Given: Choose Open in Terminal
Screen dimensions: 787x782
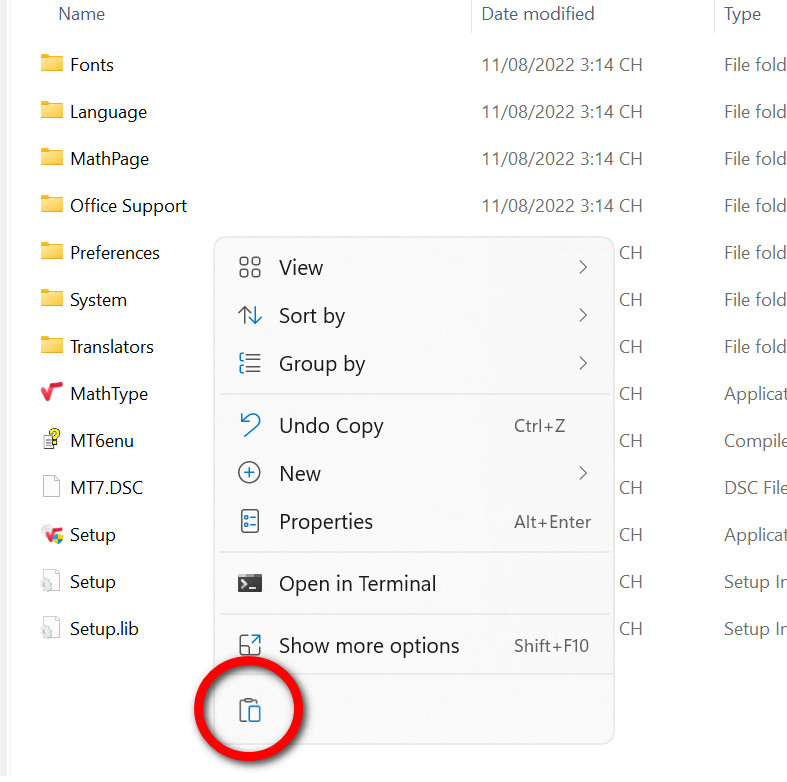Looking at the screenshot, I should [415, 584].
